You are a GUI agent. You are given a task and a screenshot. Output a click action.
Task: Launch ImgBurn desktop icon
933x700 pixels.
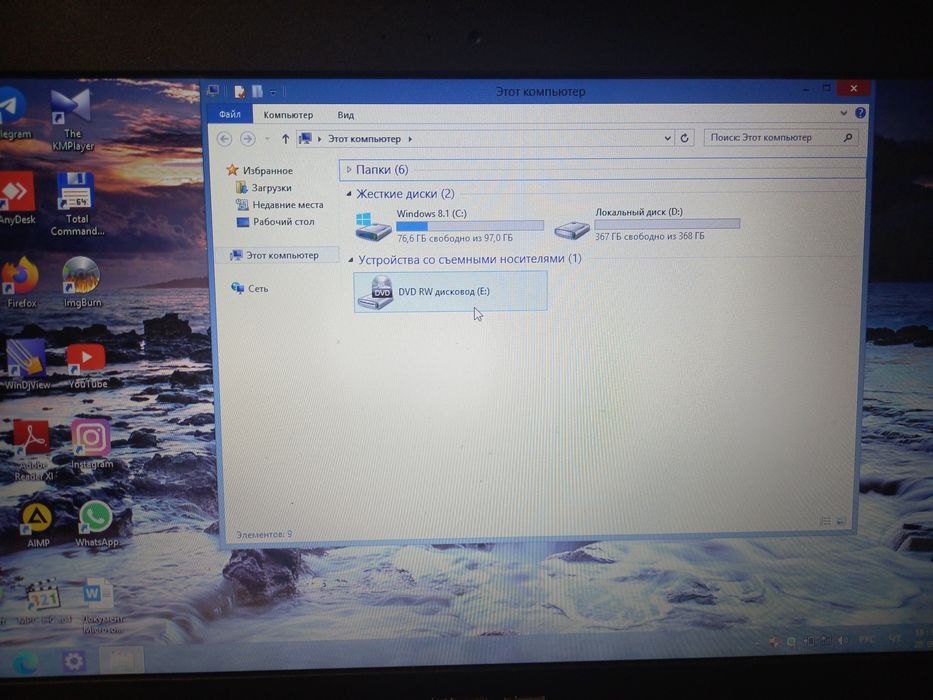(82, 282)
